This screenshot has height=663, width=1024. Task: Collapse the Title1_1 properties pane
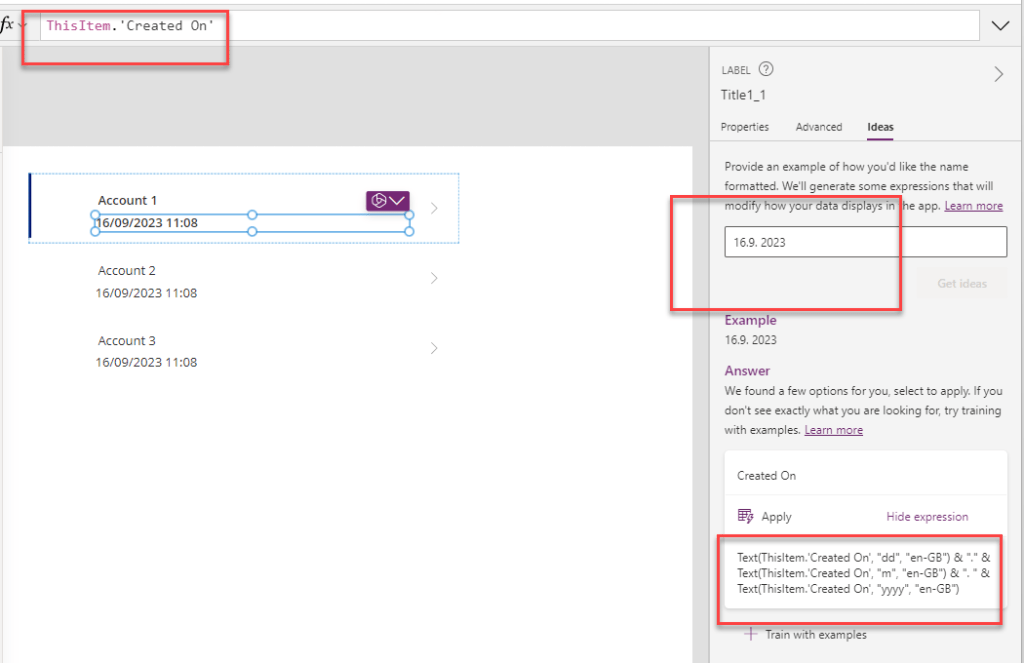997,74
